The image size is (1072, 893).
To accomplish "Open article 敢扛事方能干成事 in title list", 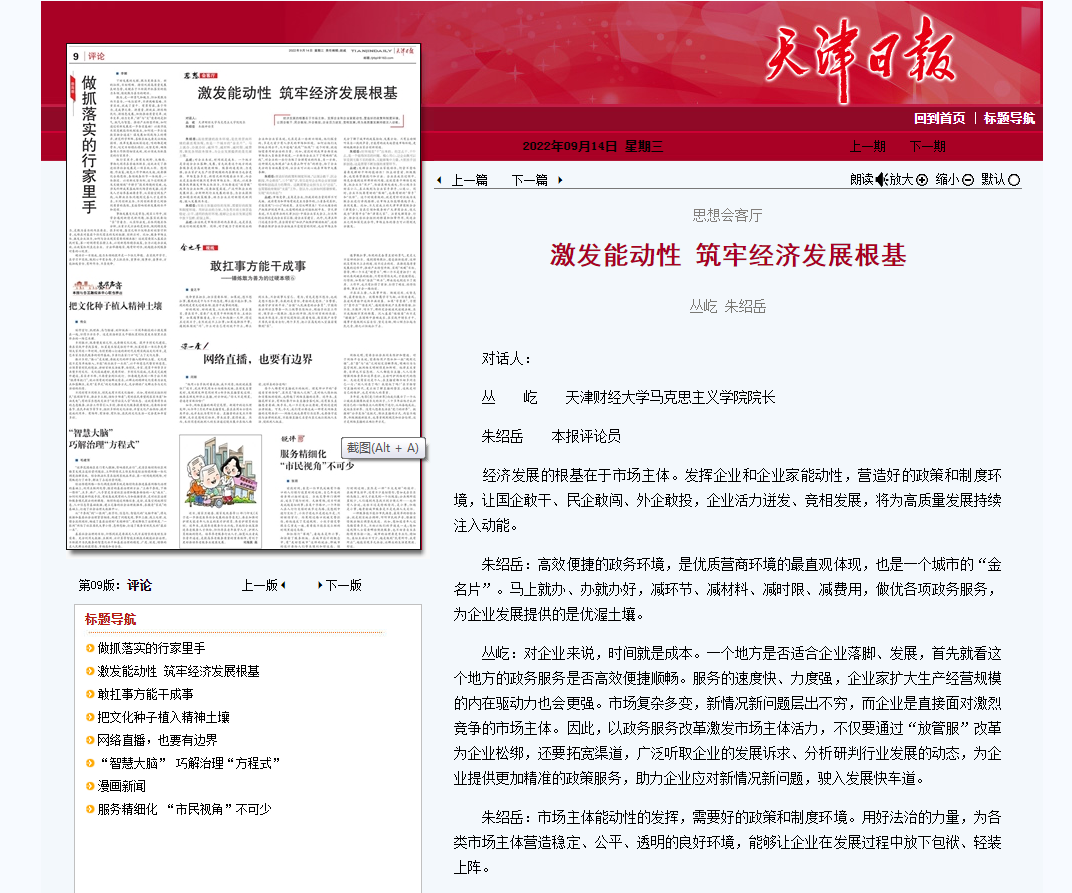I will coord(145,694).
